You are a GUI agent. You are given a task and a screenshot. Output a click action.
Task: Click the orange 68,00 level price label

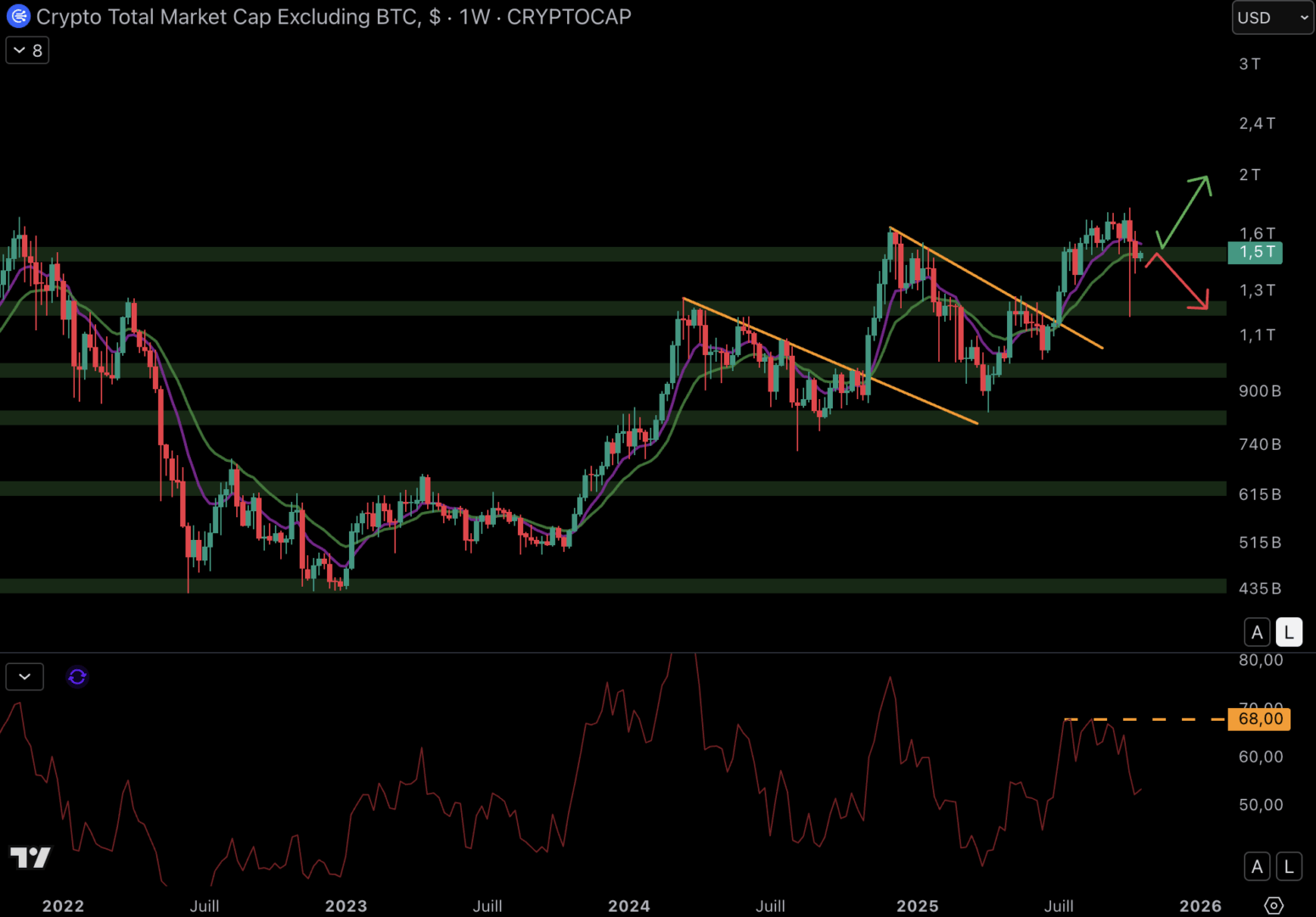tap(1260, 719)
